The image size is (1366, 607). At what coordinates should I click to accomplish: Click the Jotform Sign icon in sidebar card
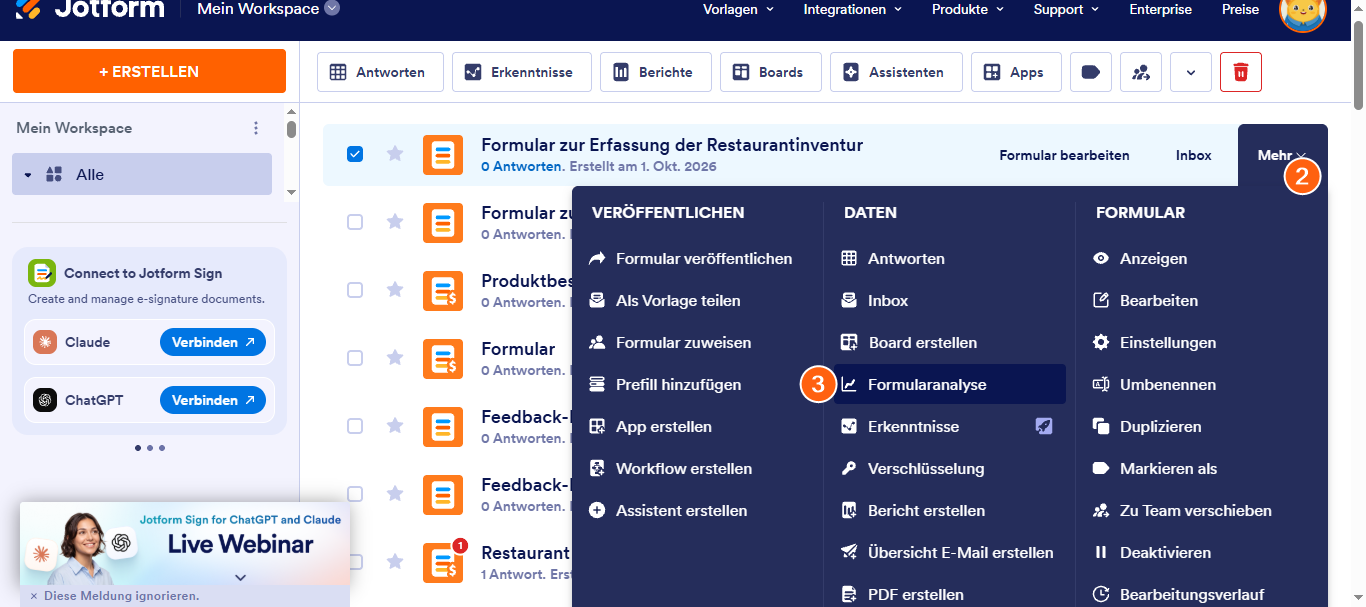coord(41,273)
